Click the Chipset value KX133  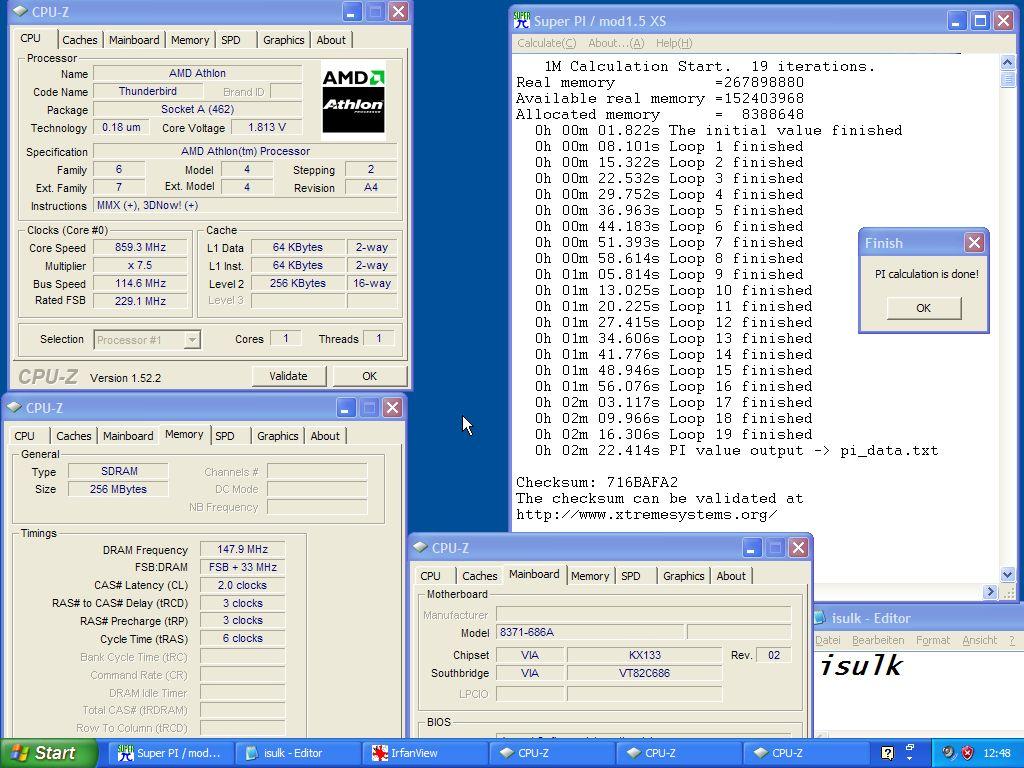(645, 655)
